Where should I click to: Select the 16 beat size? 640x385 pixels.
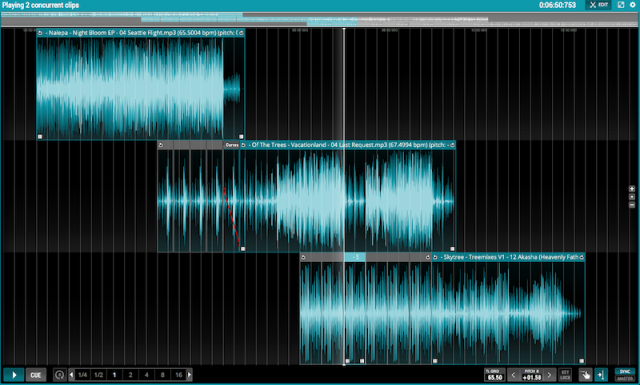pyautogui.click(x=179, y=375)
